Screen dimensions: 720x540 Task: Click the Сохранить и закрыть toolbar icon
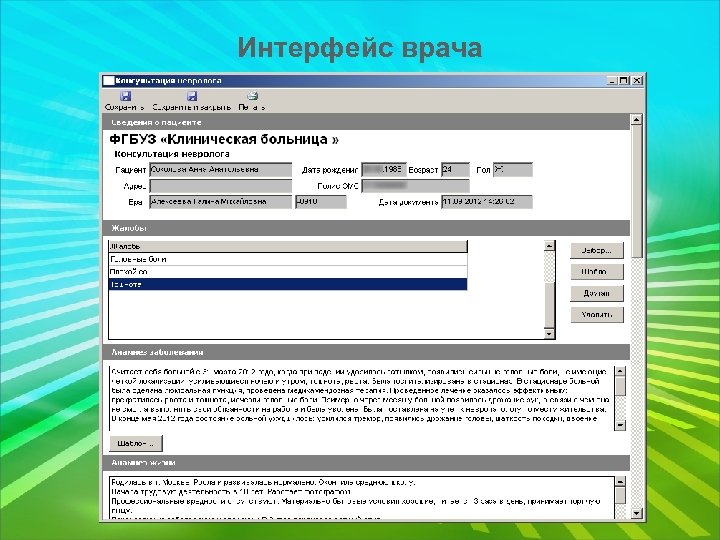pyautogui.click(x=191, y=96)
